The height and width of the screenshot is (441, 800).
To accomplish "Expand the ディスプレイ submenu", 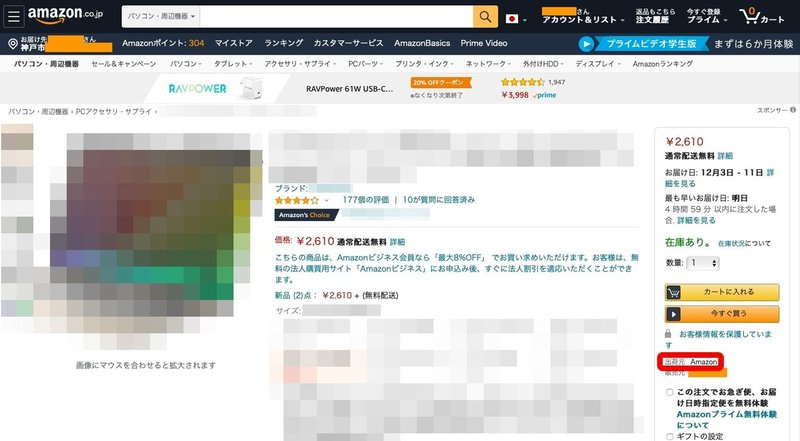I will (598, 64).
